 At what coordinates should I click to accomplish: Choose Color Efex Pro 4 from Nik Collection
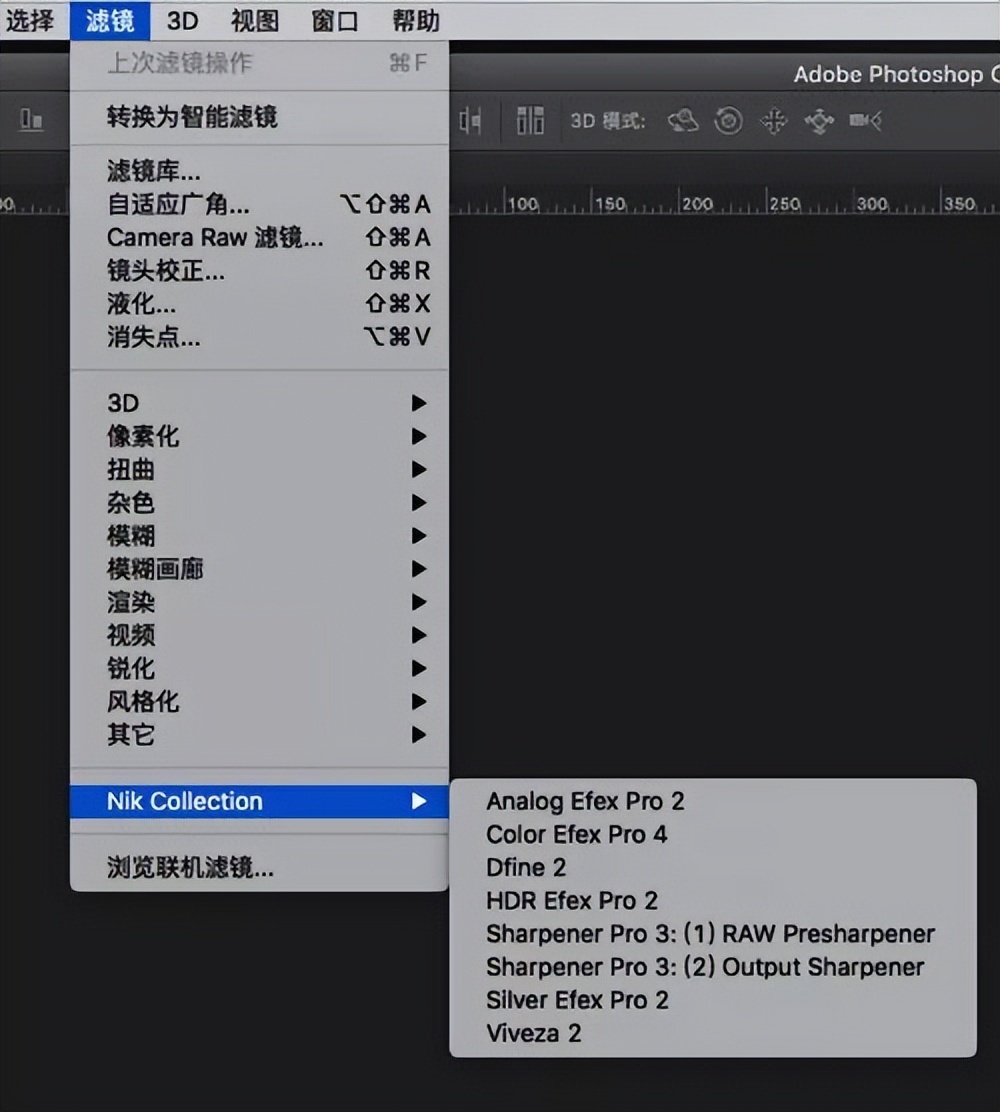point(577,834)
